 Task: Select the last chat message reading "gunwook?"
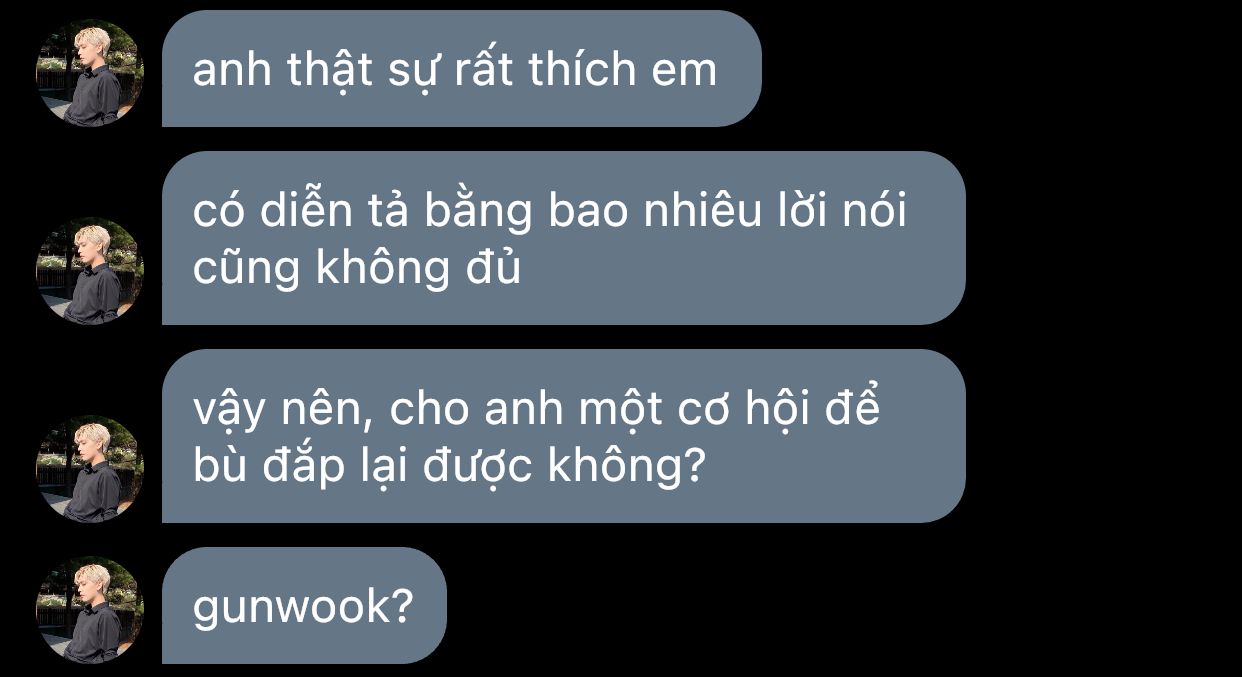pos(304,606)
